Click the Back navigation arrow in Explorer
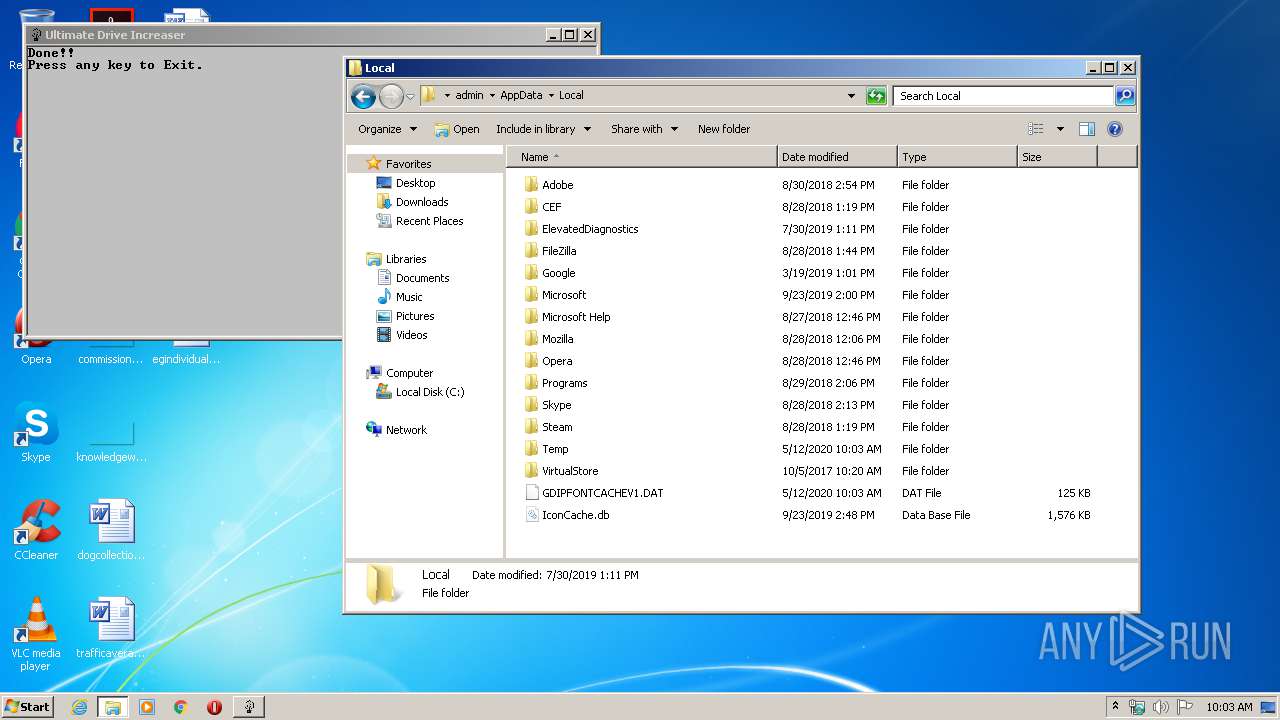Image resolution: width=1280 pixels, height=720 pixels. click(363, 96)
